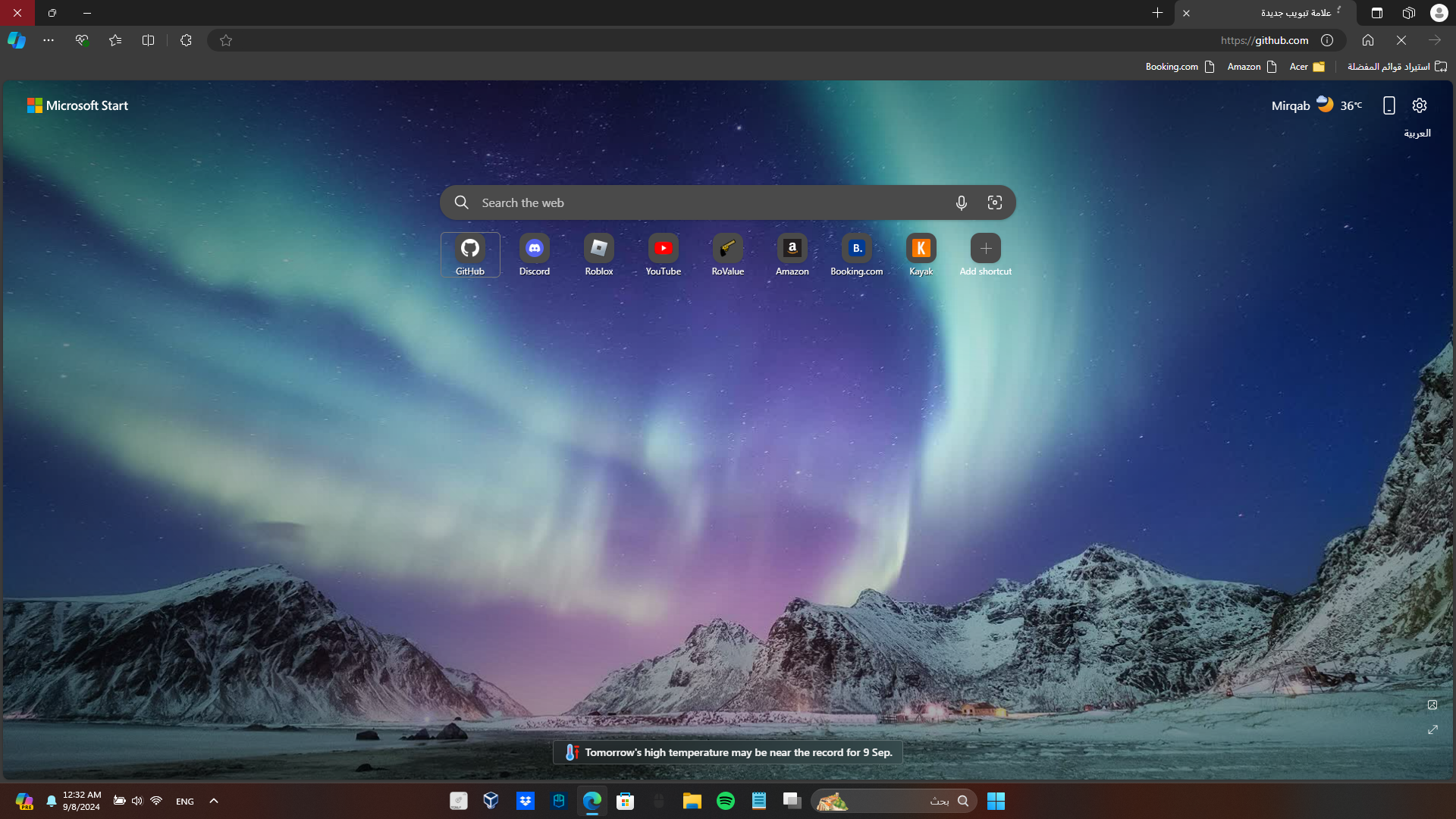Viewport: 1456px width, 819px height.
Task: Open the Copilot icon in toolbar
Action: pyautogui.click(x=17, y=40)
